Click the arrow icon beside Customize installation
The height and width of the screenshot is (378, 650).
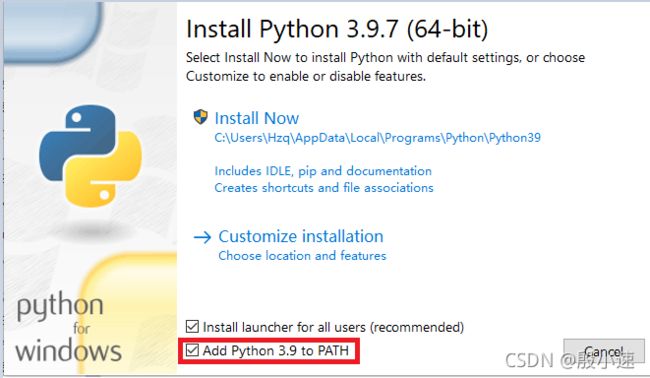click(x=202, y=237)
